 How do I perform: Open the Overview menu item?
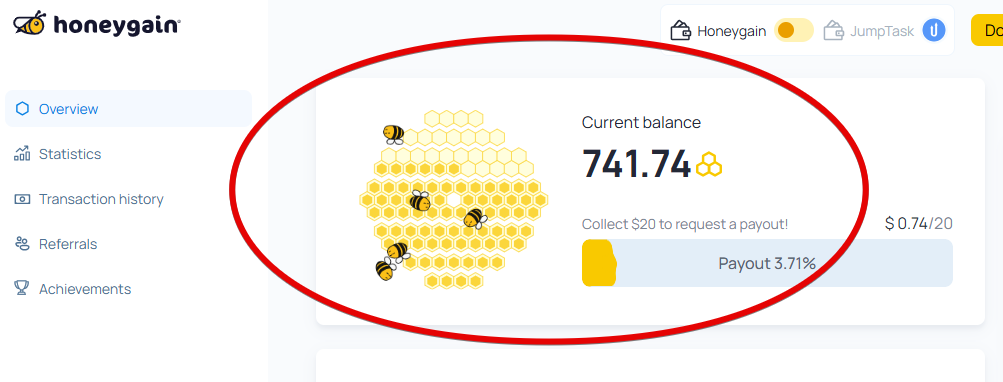coord(128,109)
